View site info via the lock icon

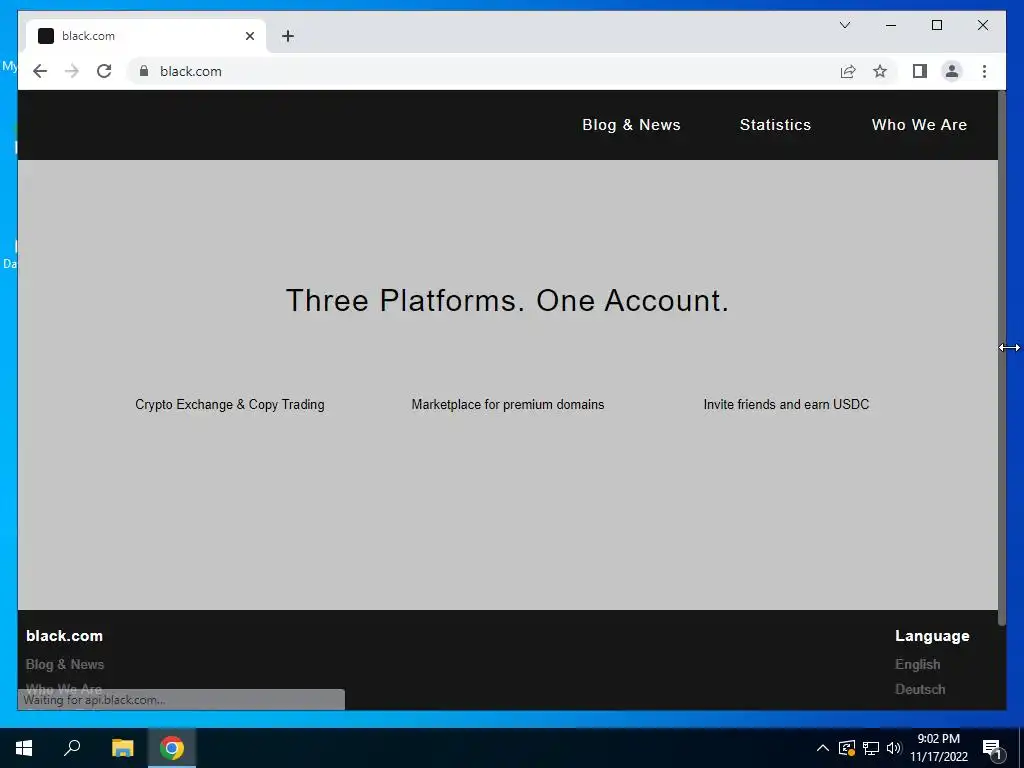(x=144, y=71)
